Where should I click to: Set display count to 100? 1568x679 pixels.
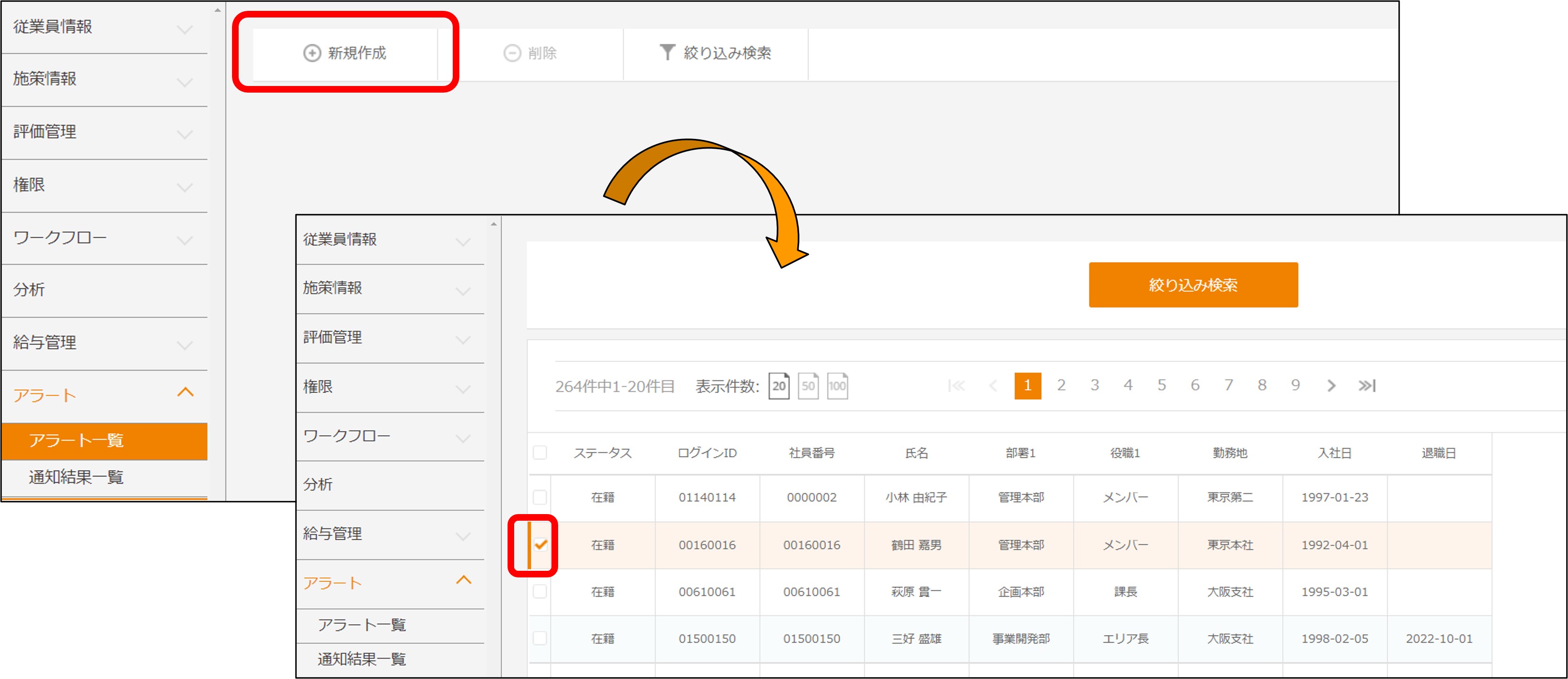(837, 386)
